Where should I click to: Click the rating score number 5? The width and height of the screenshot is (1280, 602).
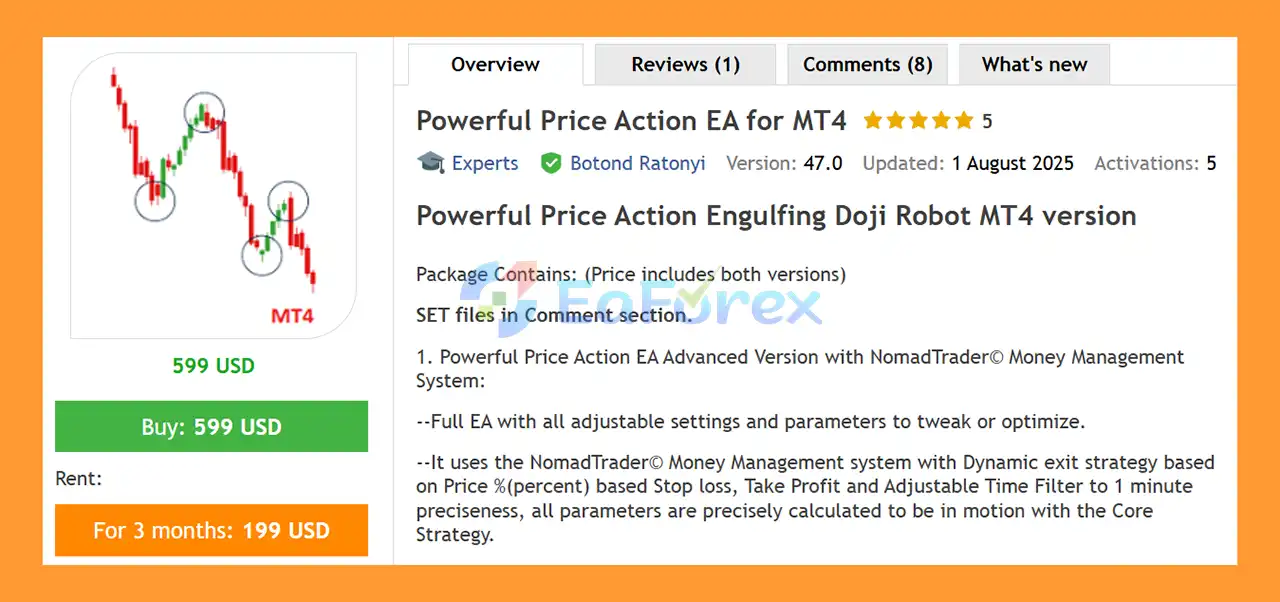(x=987, y=120)
